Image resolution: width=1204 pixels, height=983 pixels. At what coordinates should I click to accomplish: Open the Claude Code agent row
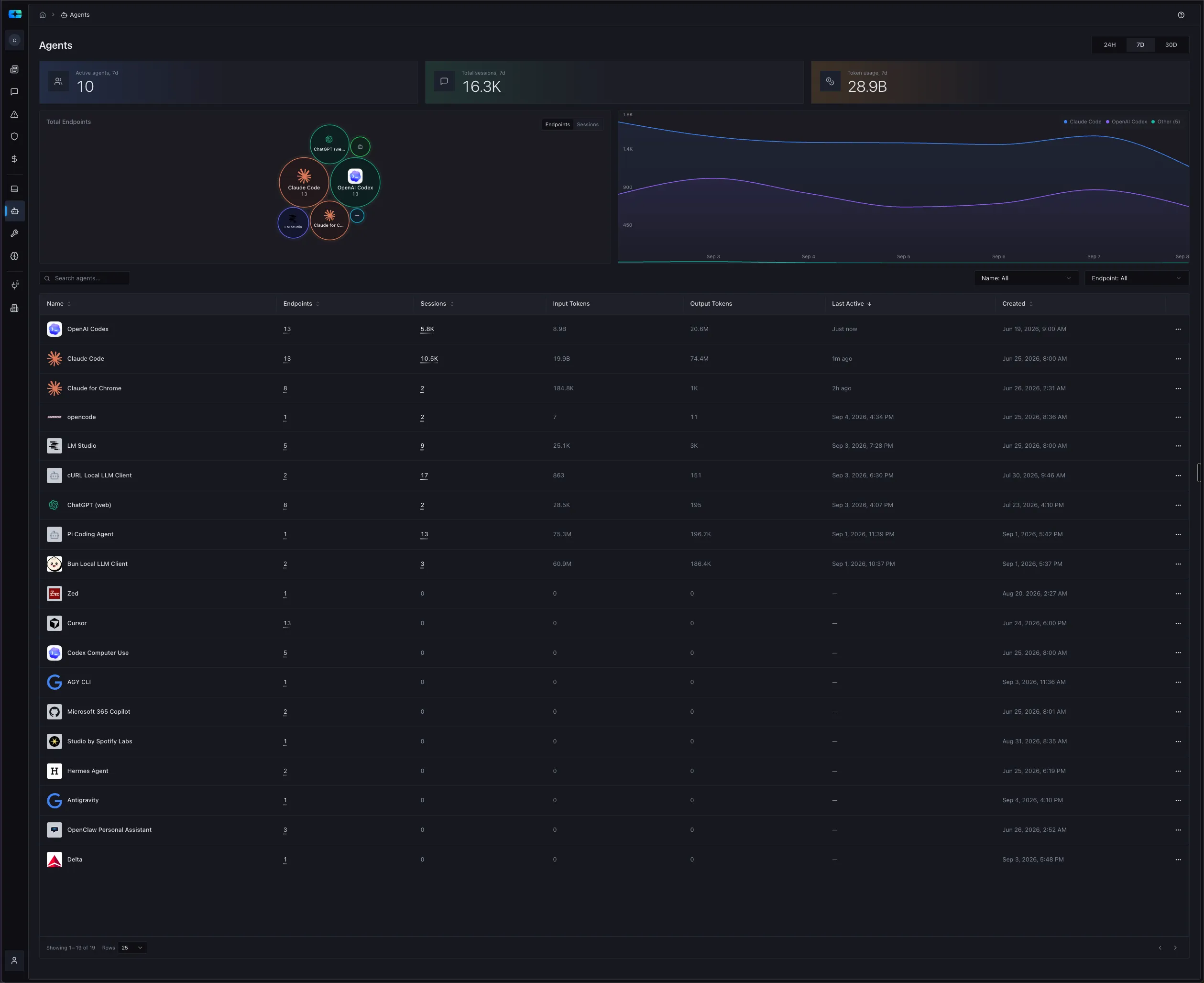[x=614, y=359]
